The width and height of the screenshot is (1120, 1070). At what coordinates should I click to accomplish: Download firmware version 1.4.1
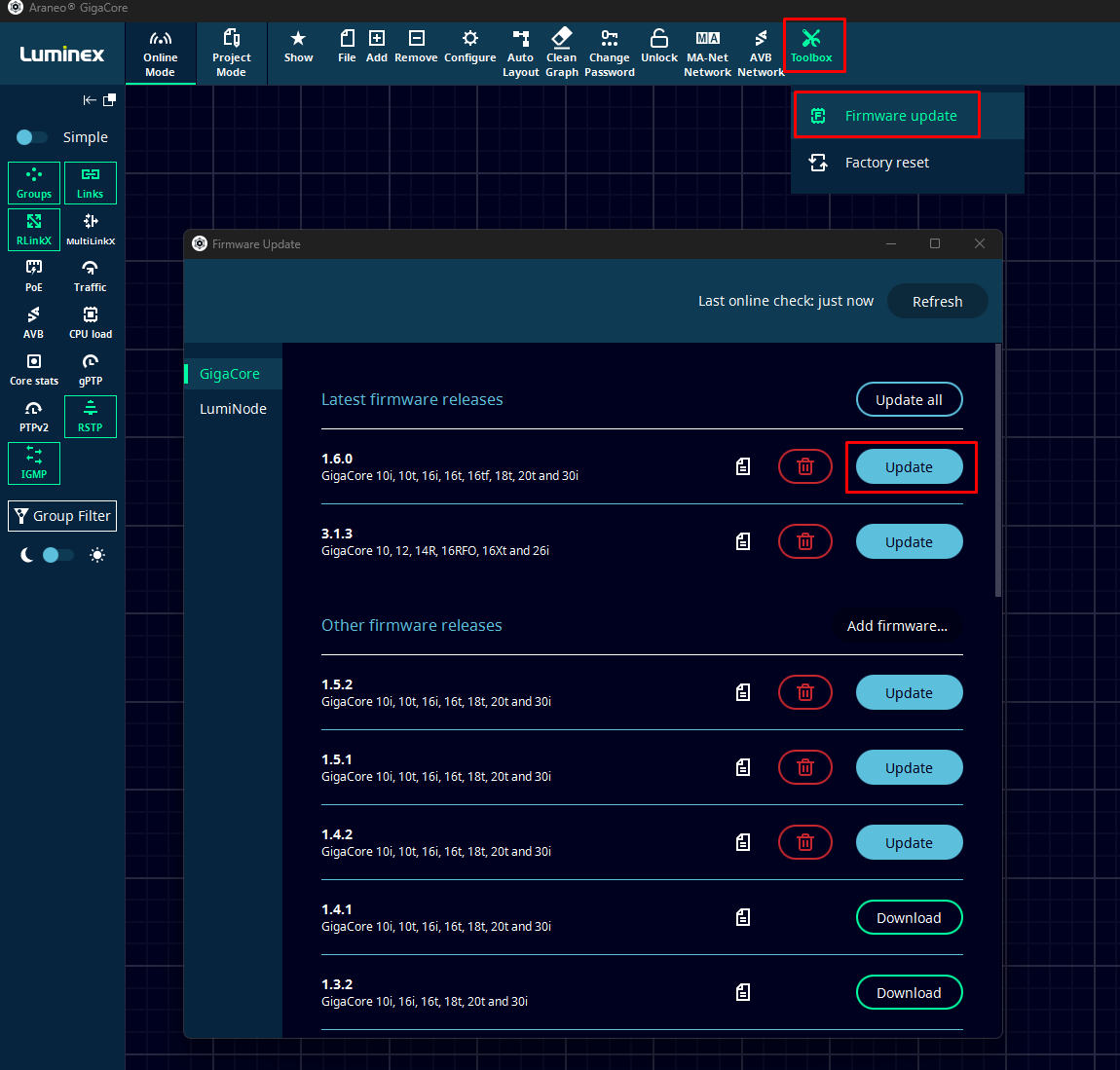[x=908, y=917]
